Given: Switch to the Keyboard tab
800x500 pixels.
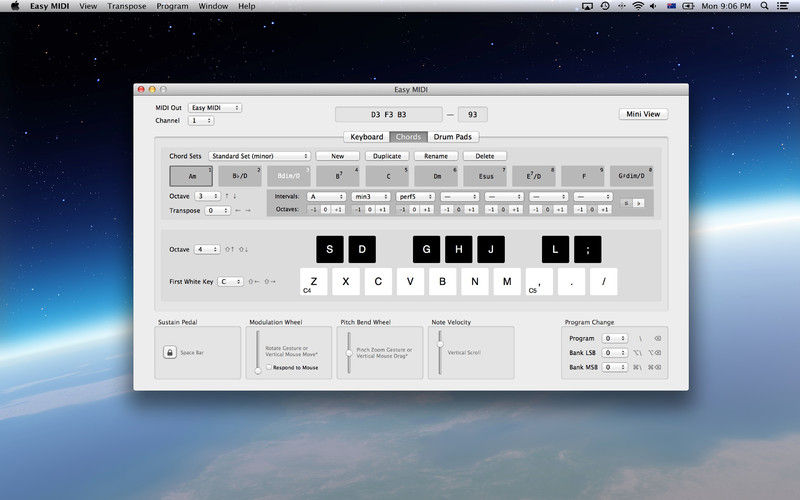Looking at the screenshot, I should (366, 137).
